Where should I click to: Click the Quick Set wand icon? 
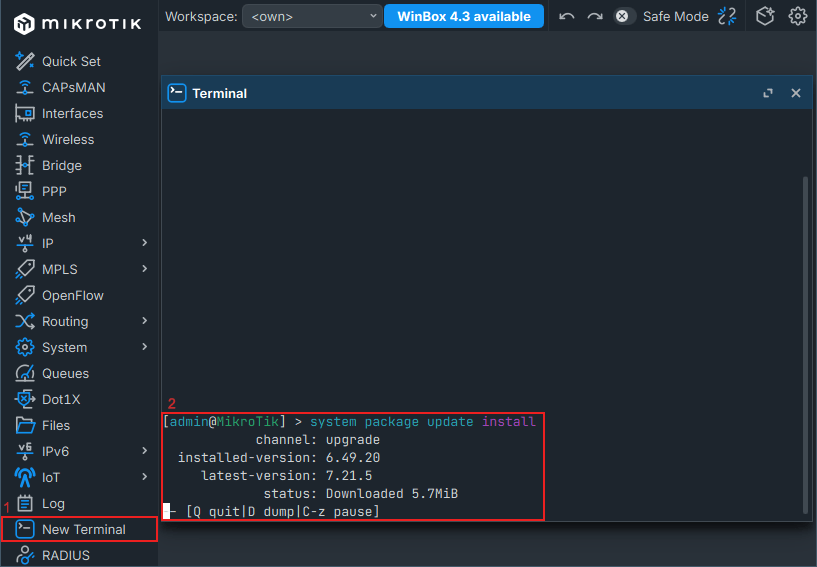(x=24, y=61)
